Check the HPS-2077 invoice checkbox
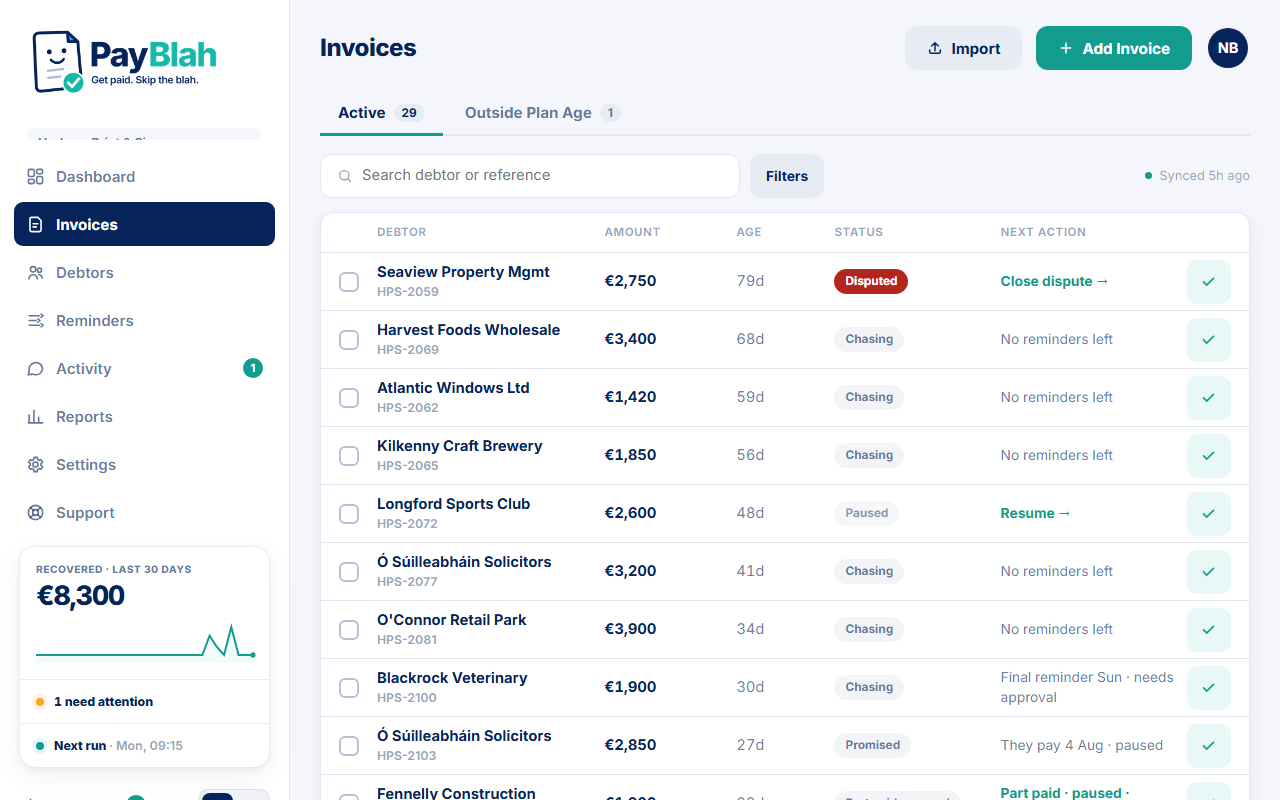The width and height of the screenshot is (1280, 800). pyautogui.click(x=349, y=572)
